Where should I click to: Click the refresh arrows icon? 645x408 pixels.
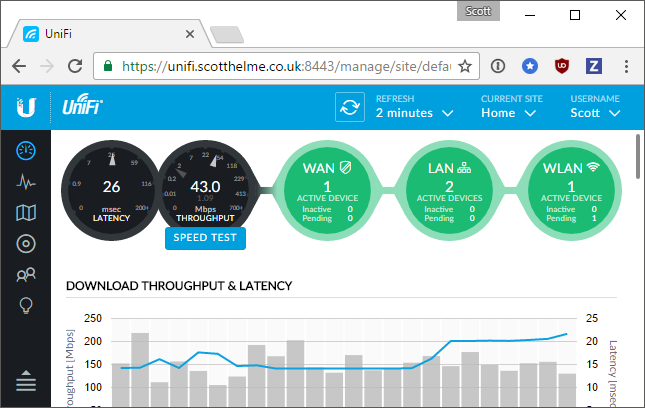(x=350, y=106)
